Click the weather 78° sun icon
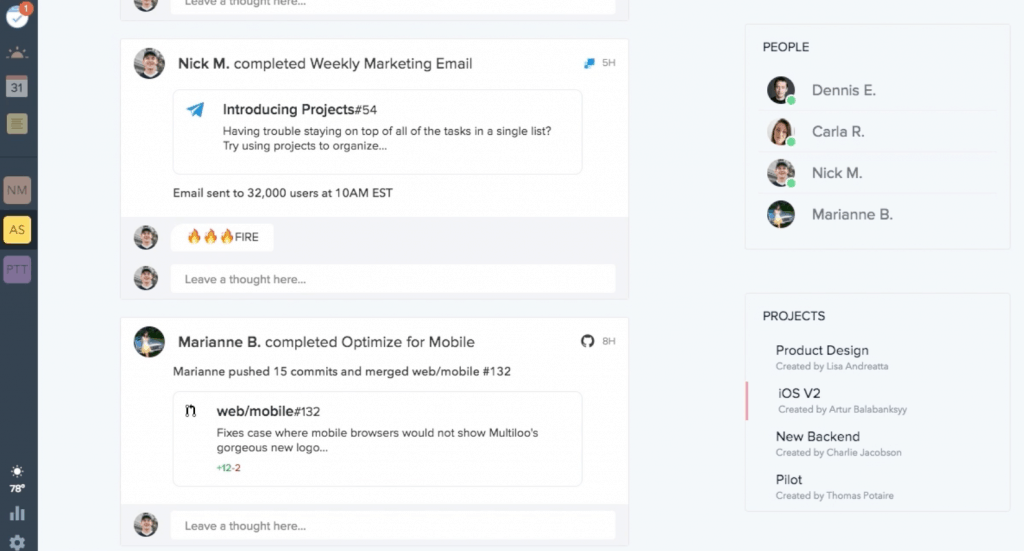Image resolution: width=1024 pixels, height=551 pixels. click(17, 479)
